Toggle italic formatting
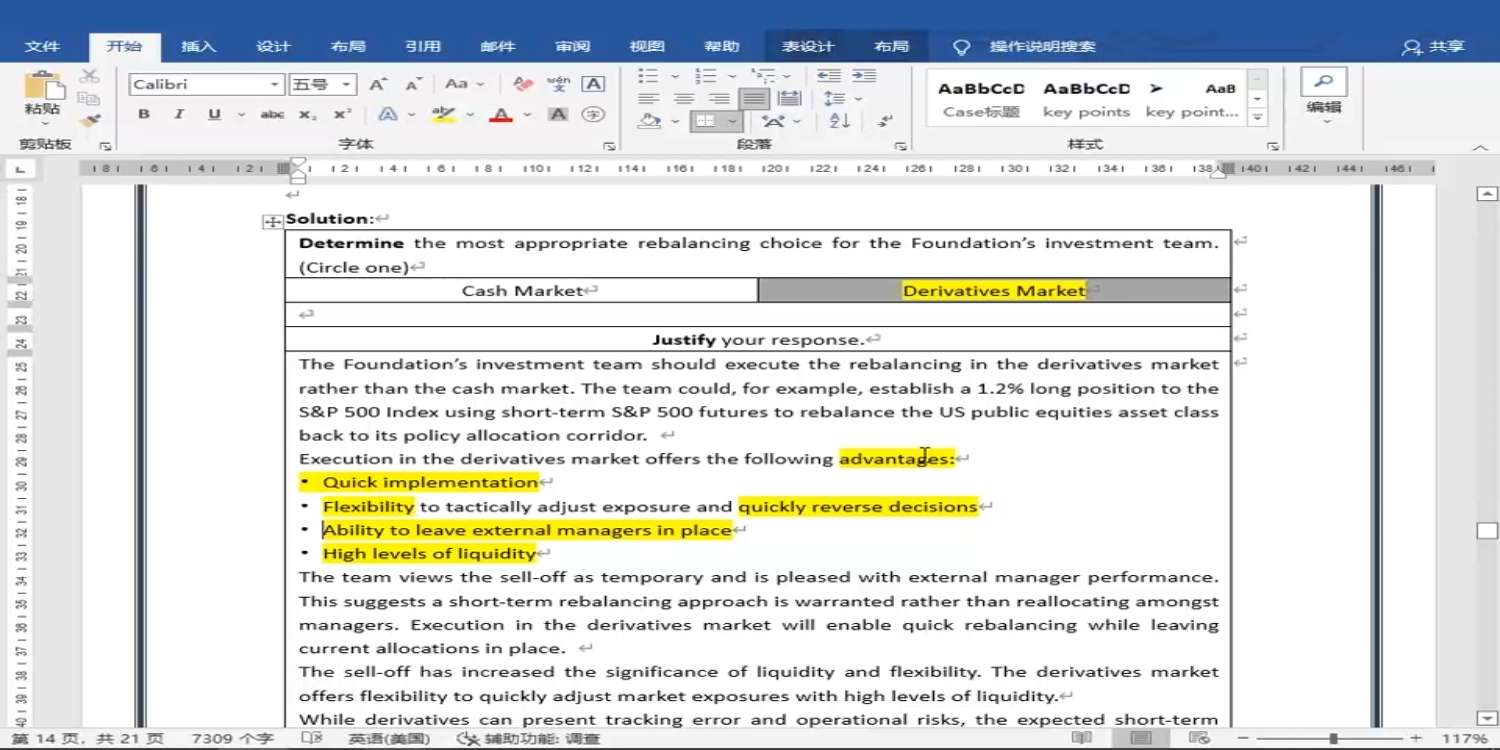Image resolution: width=1500 pixels, height=750 pixels. pyautogui.click(x=179, y=115)
